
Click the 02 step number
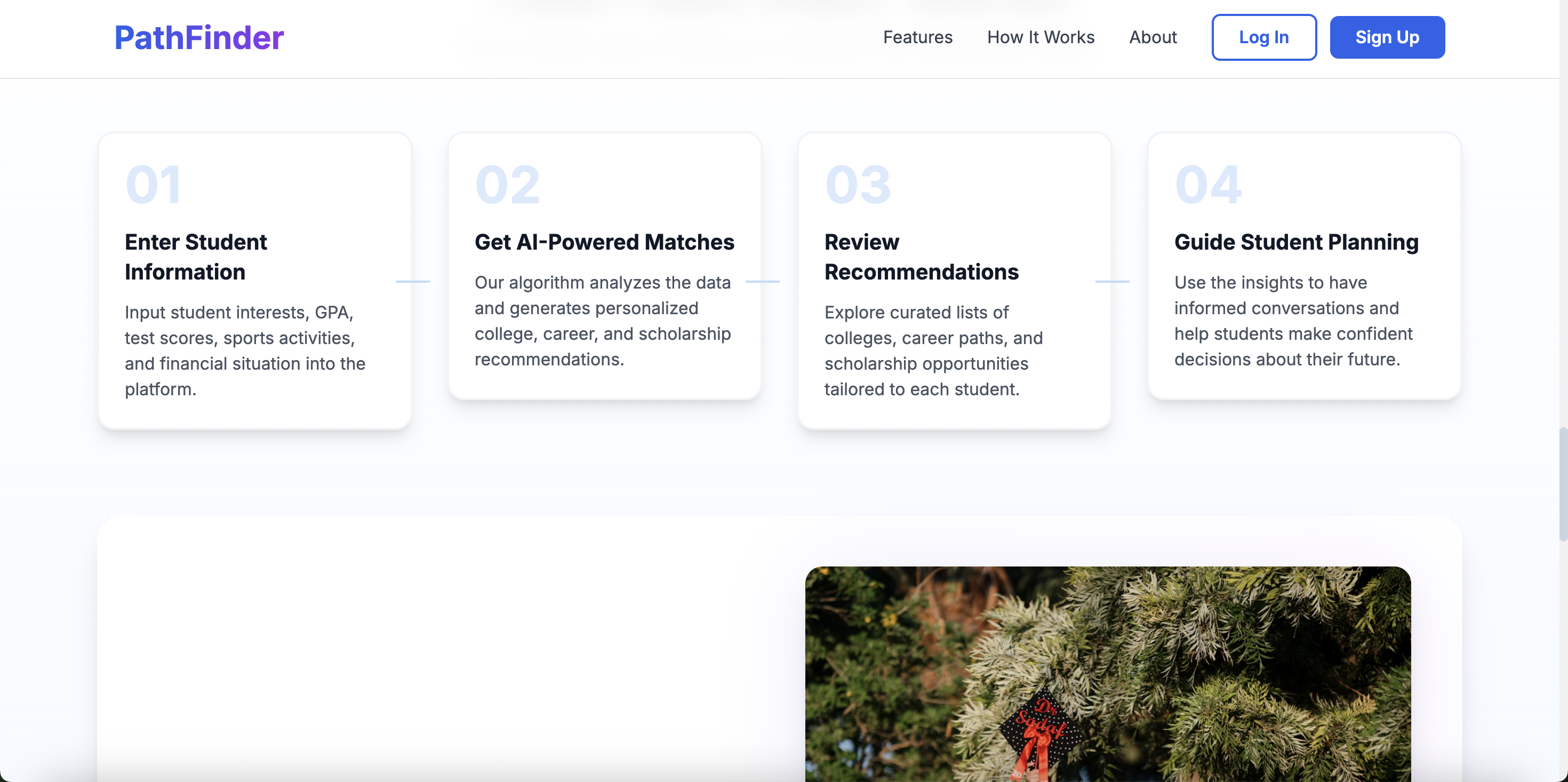point(507,185)
